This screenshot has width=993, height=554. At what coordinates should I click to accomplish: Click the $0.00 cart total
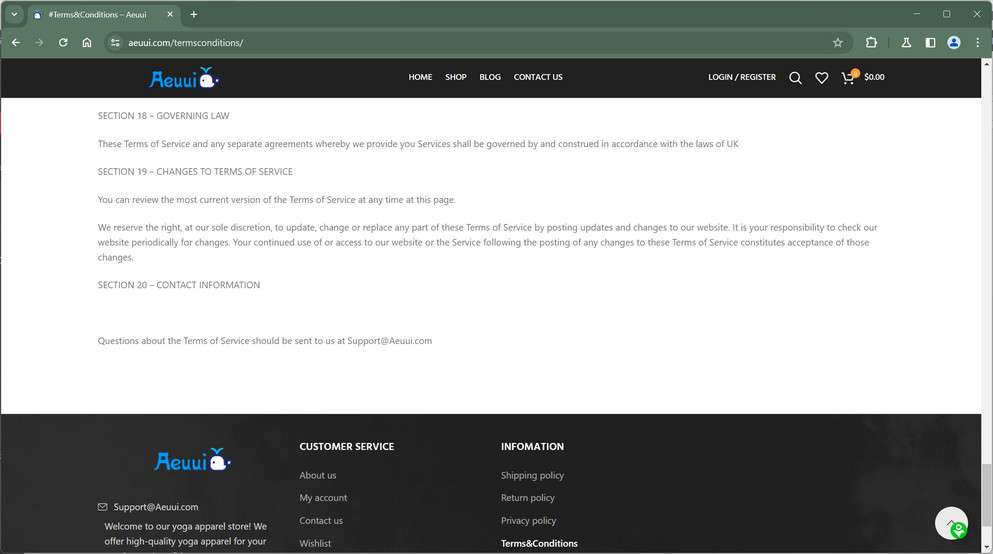point(874,77)
